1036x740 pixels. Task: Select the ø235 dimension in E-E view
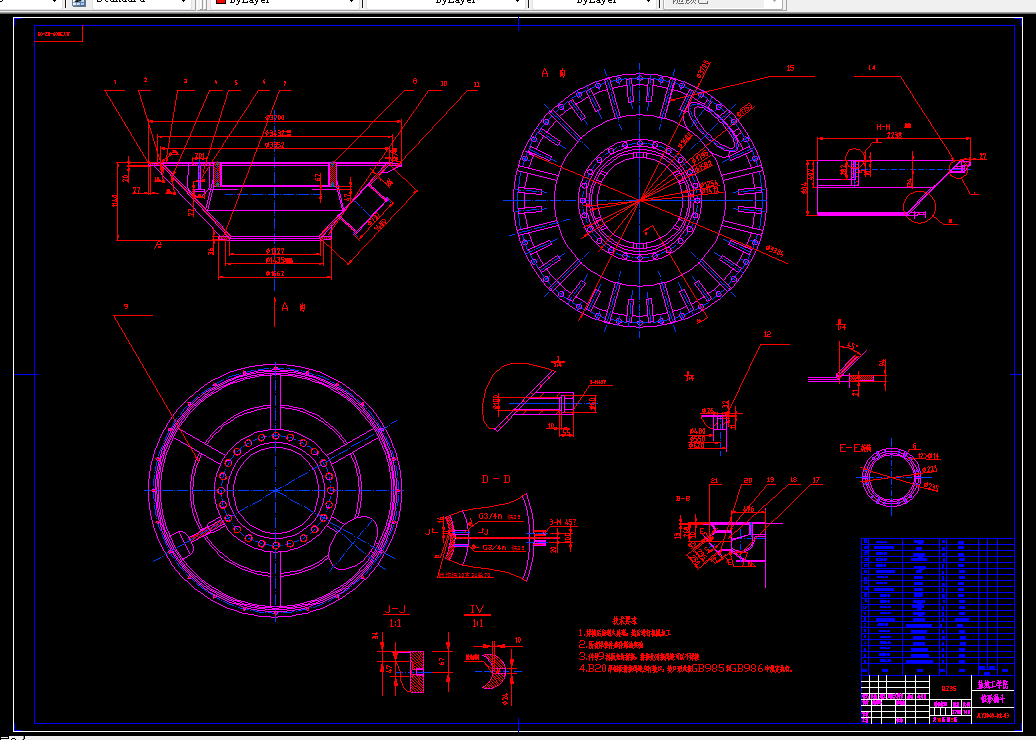[x=932, y=487]
